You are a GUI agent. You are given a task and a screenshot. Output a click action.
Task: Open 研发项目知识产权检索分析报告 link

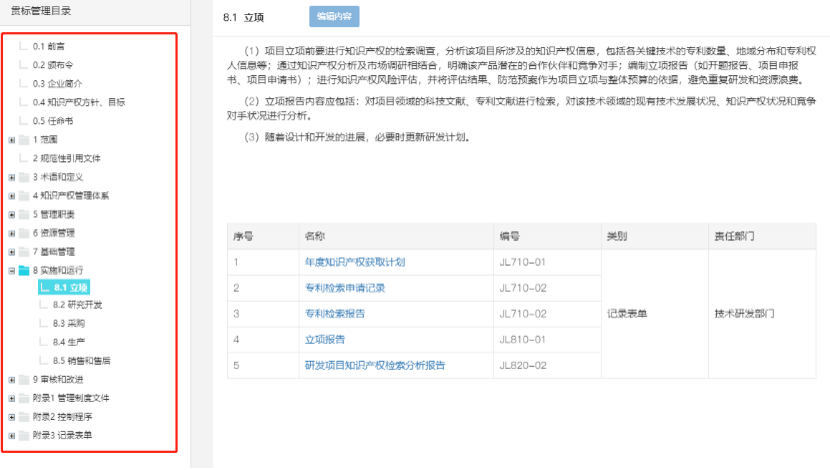pos(375,366)
